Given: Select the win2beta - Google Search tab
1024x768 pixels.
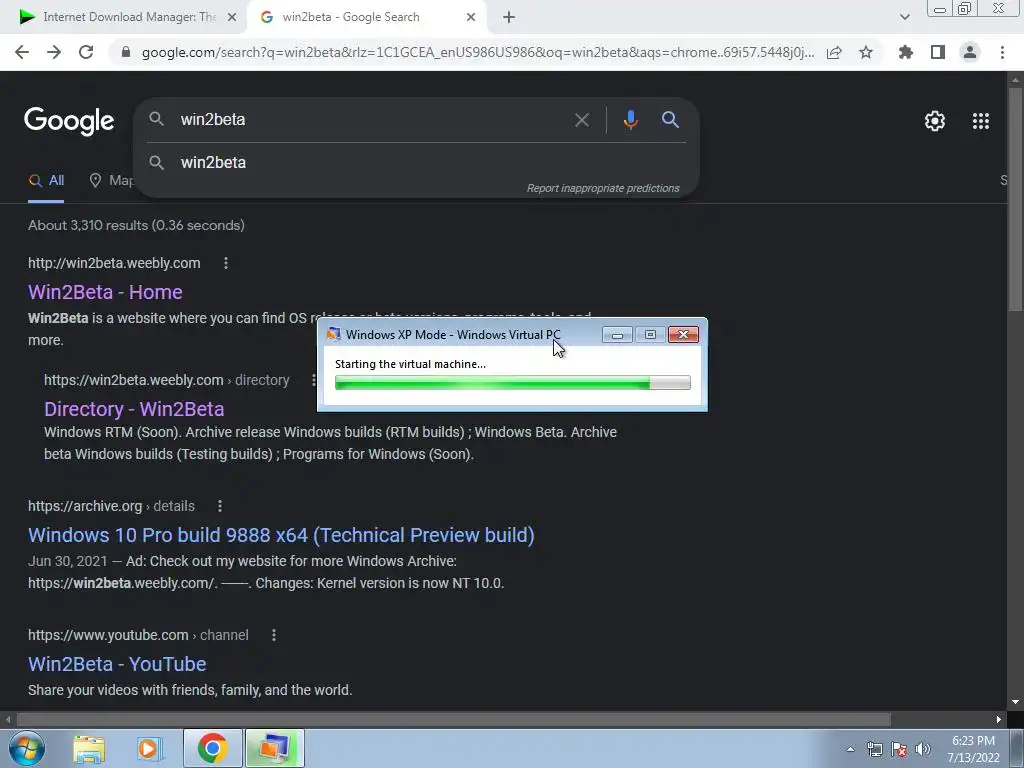Looking at the screenshot, I should [351, 17].
